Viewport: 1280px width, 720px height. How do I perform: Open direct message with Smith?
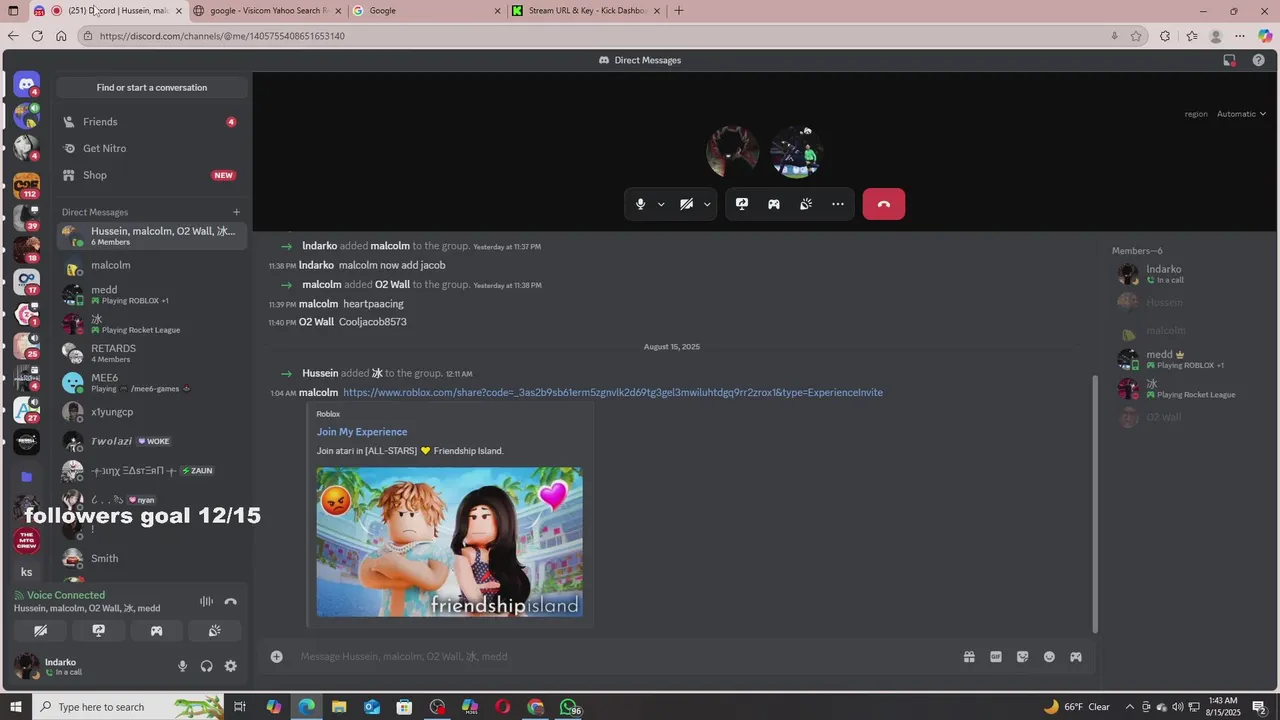coord(152,558)
